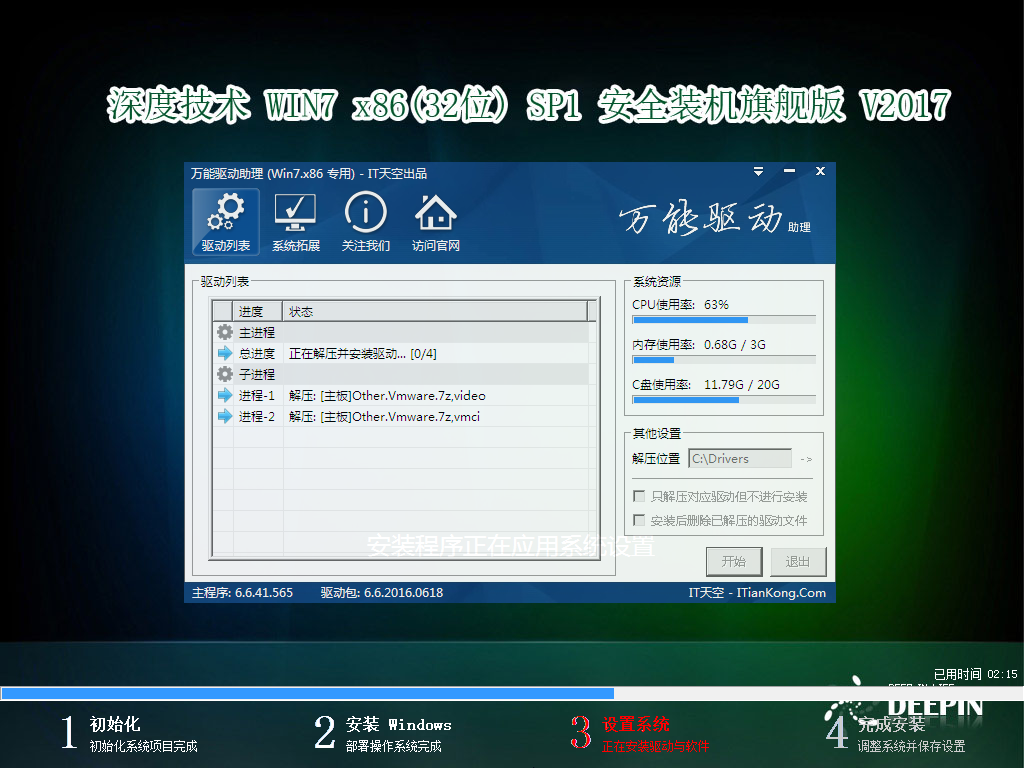Click the C盘使用率 11.79G / 20G value
Image resolution: width=1024 pixels, height=768 pixels.
742,384
